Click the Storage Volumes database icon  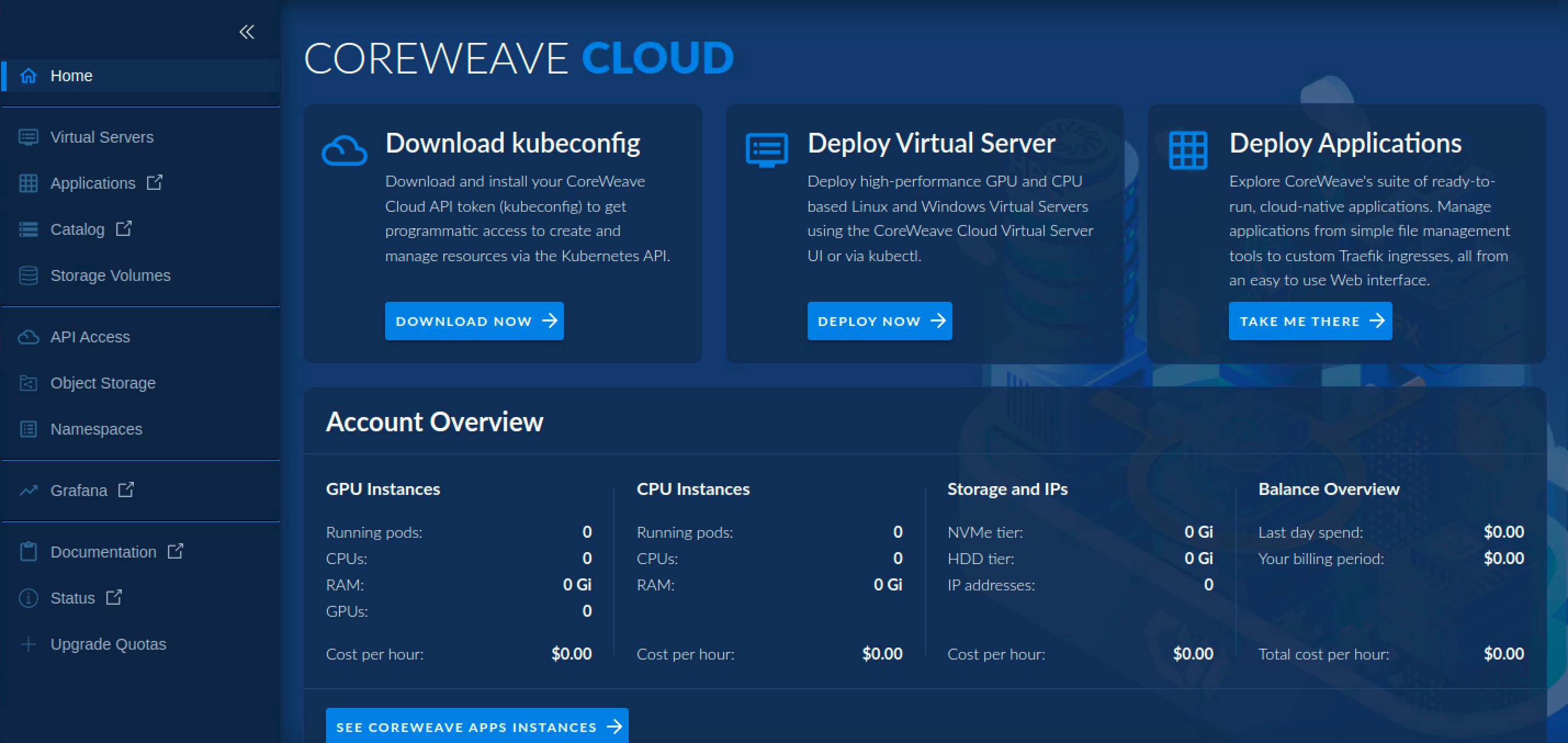28,275
